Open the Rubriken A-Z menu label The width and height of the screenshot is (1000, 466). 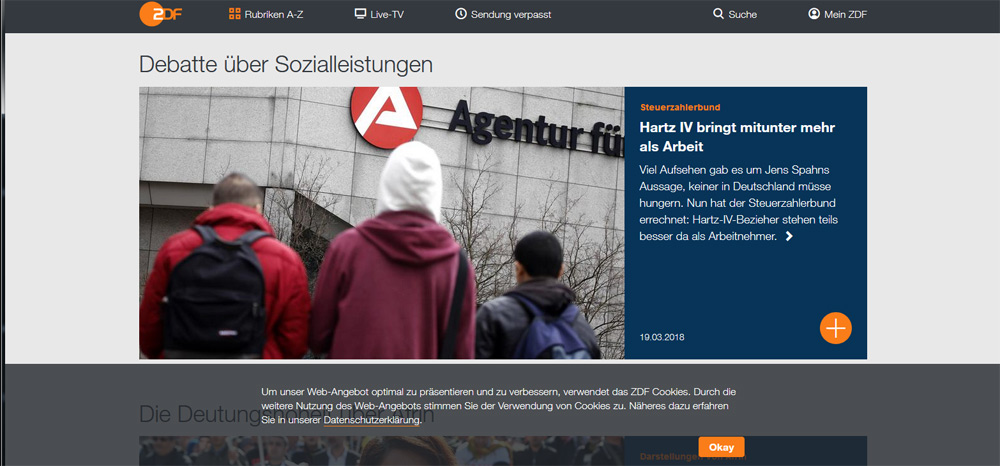(274, 15)
